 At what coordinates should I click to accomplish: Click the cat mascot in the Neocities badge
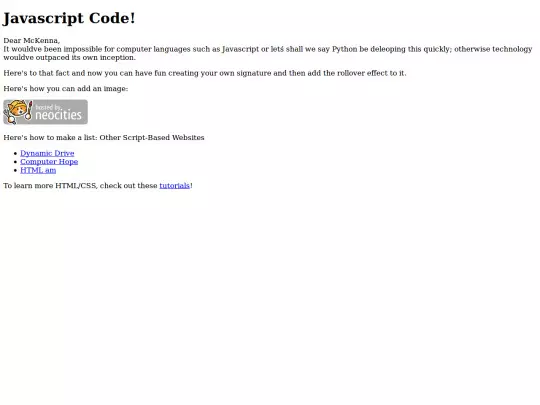(x=17, y=111)
